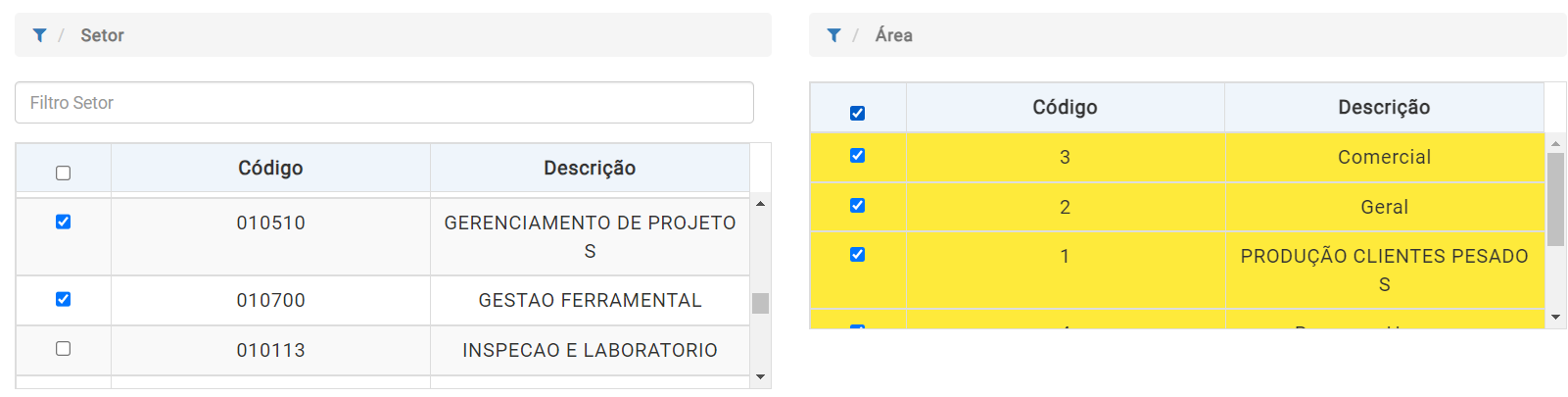Click the Área table scrollbar thumb
The image size is (1568, 397).
(x=1555, y=199)
